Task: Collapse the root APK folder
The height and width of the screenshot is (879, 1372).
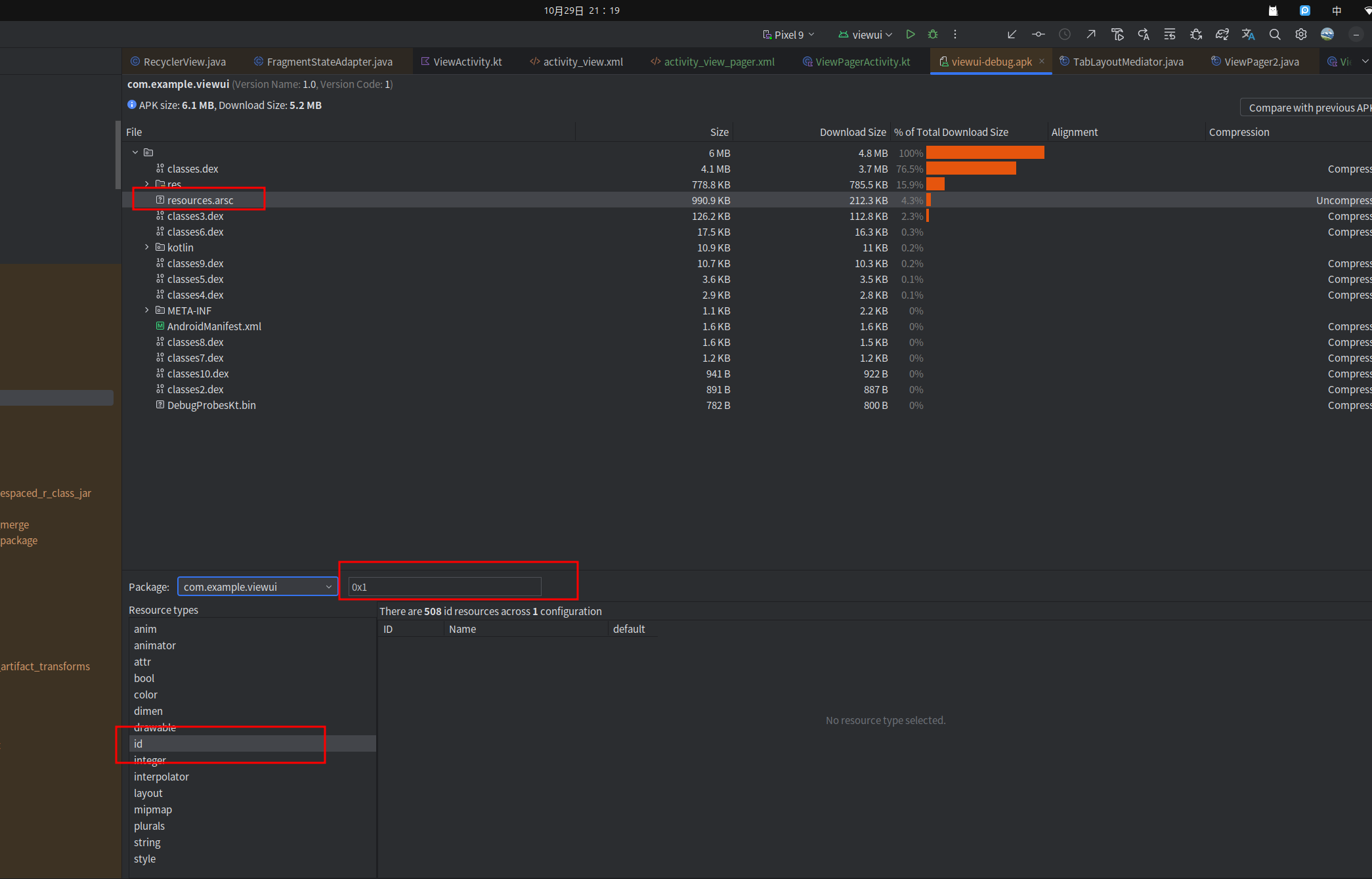Action: (x=135, y=152)
